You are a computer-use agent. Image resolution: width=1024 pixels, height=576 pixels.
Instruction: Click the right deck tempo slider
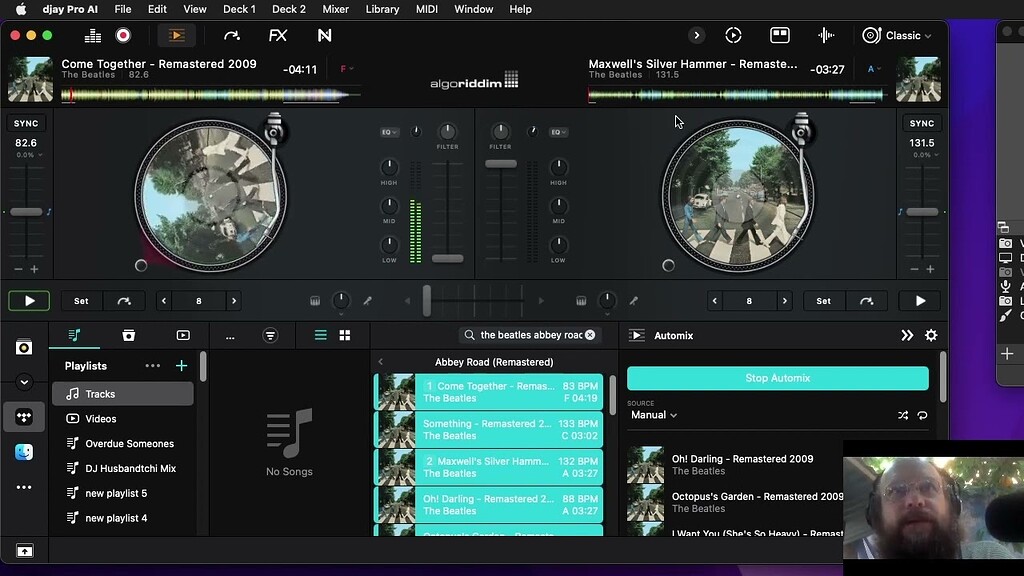pyautogui.click(x=921, y=211)
